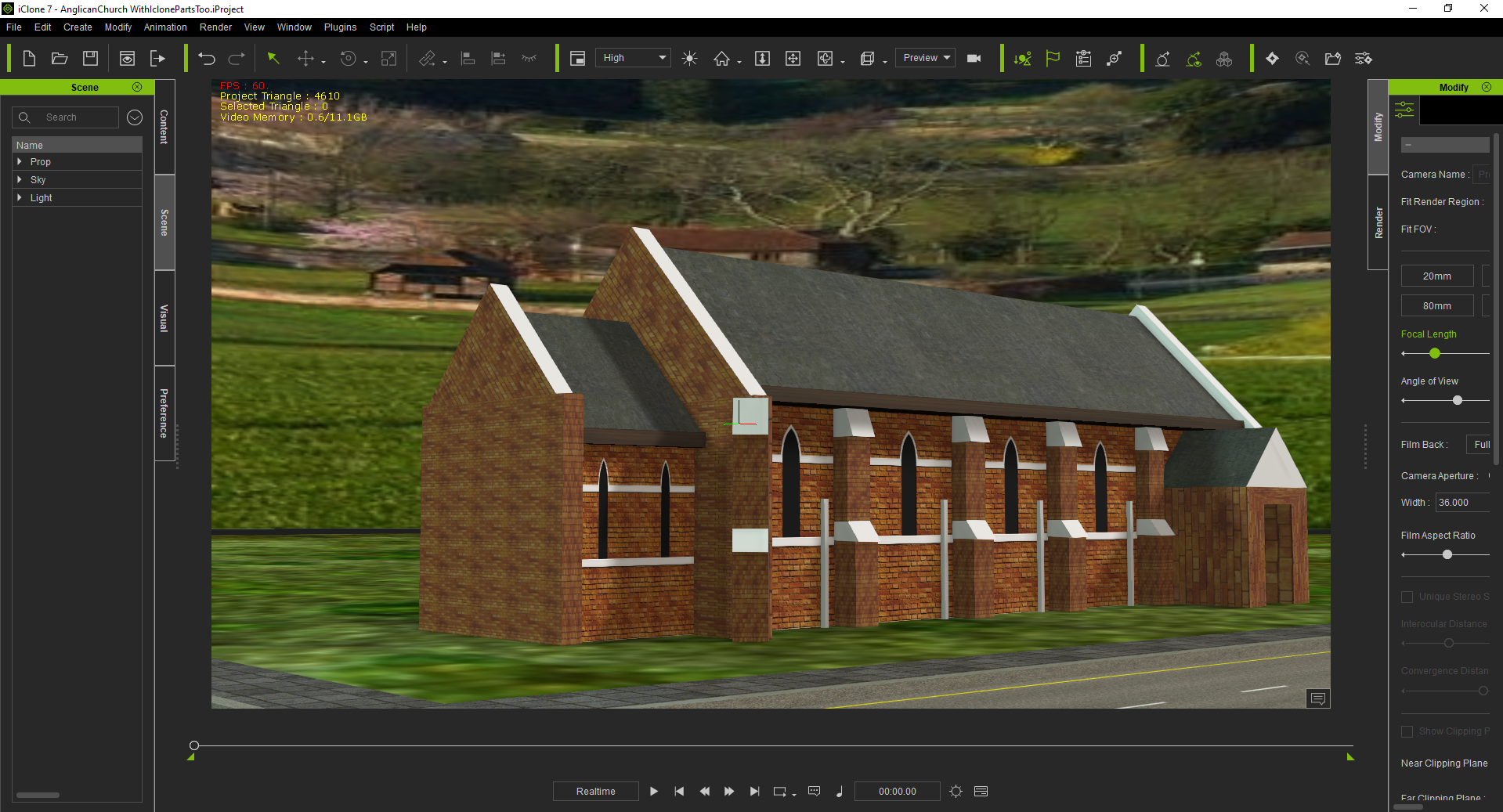Click the Scene search field

click(66, 117)
